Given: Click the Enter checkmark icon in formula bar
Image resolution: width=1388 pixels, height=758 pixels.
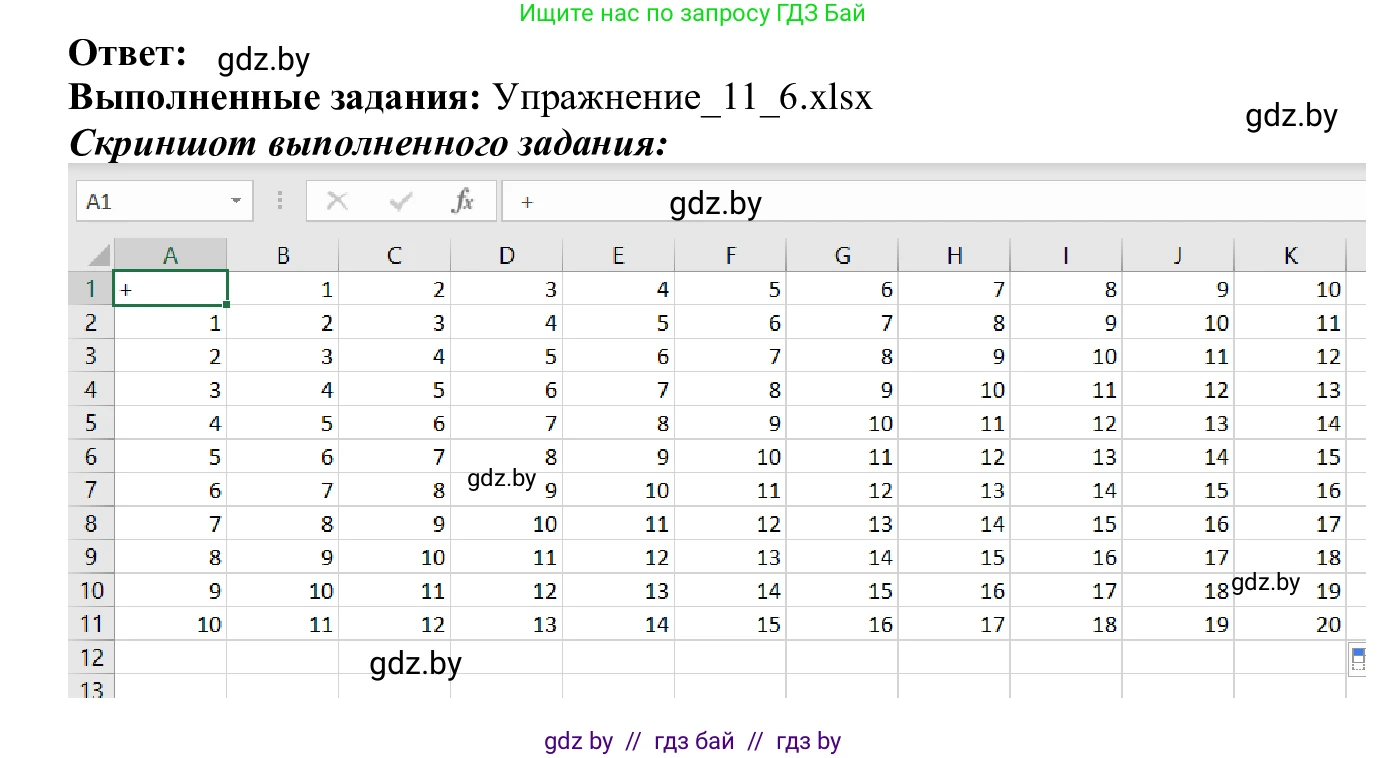Looking at the screenshot, I should 399,200.
